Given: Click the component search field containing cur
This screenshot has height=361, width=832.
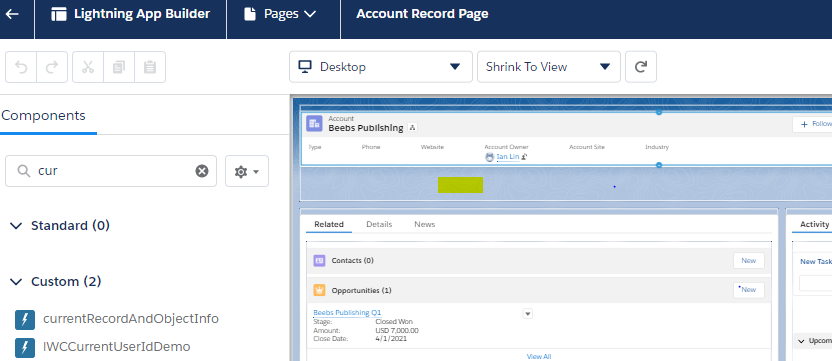Looking at the screenshot, I should point(111,171).
